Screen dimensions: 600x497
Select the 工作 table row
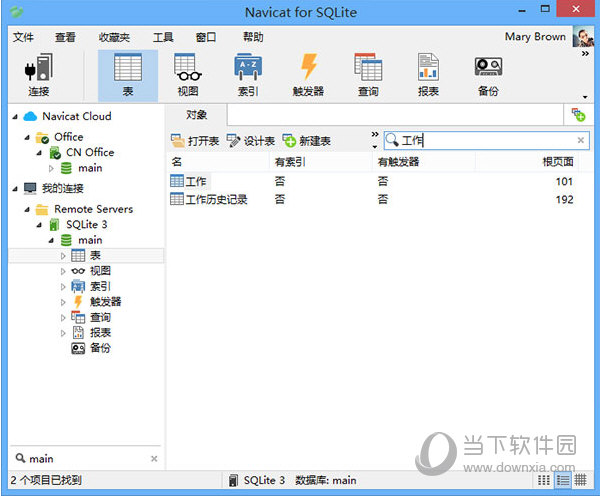click(x=375, y=181)
